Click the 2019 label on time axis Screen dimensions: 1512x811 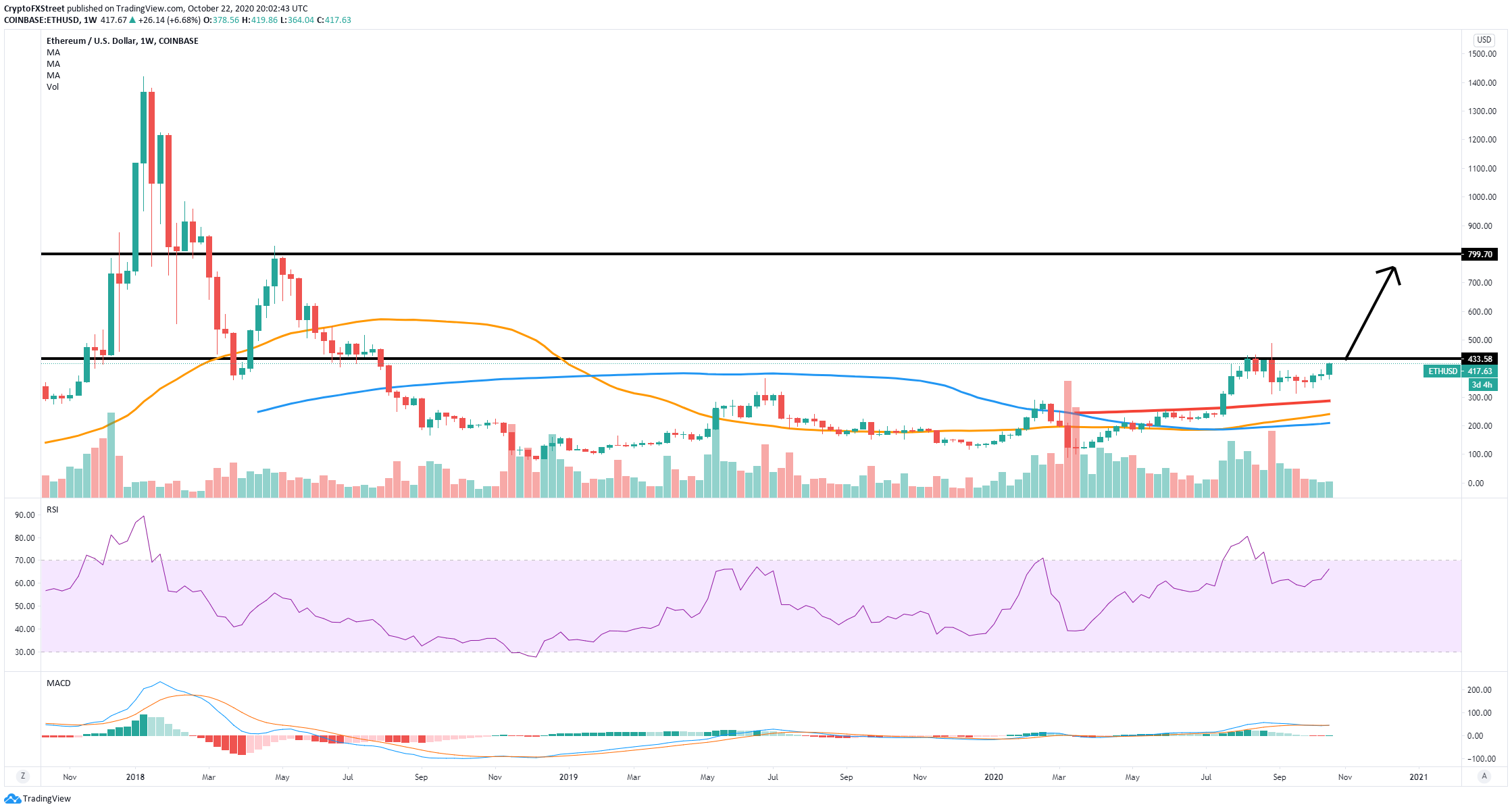click(x=569, y=777)
